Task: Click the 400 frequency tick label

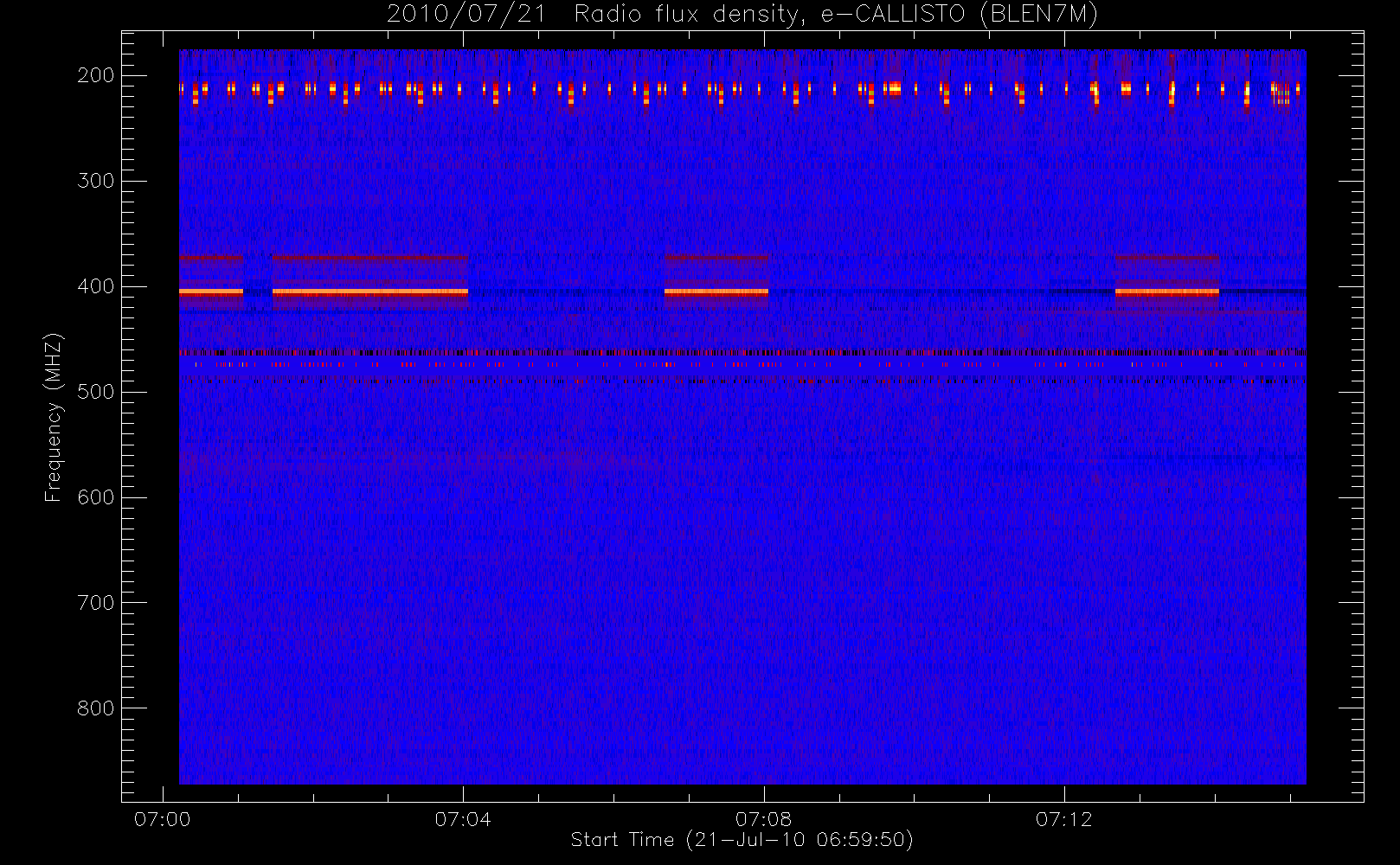Action: click(96, 286)
